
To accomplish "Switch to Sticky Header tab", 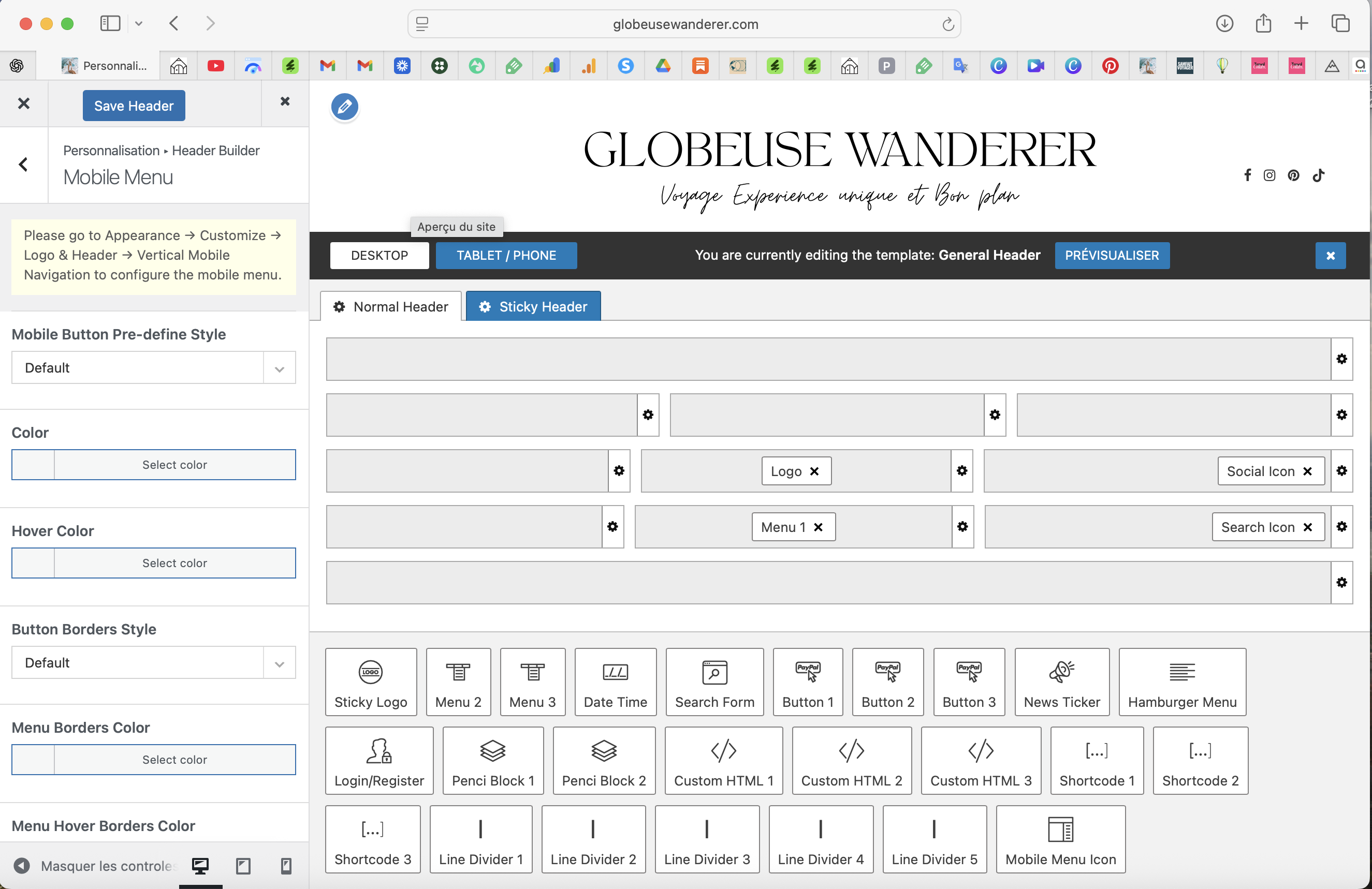I will tap(533, 306).
